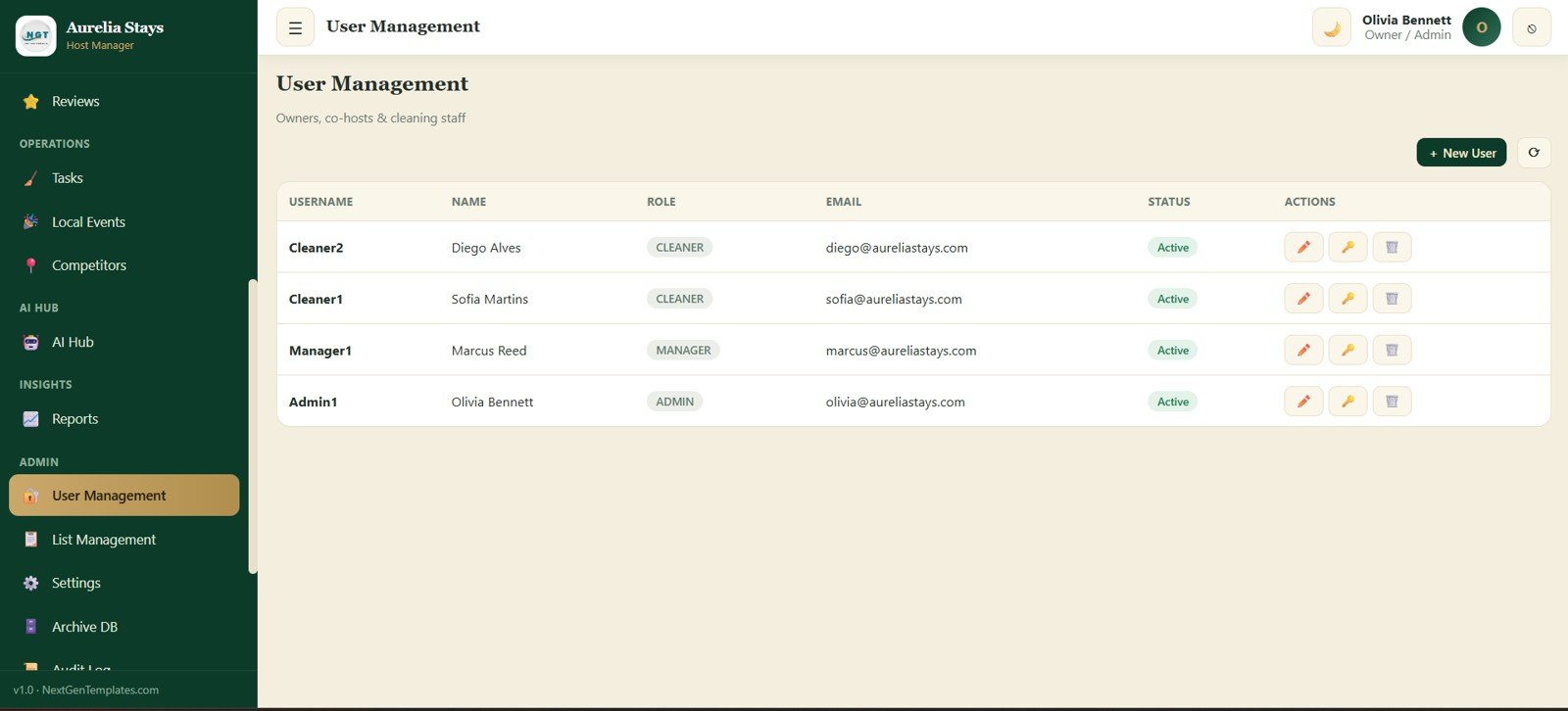Click key icon in Cleaner1 row

[x=1347, y=299]
